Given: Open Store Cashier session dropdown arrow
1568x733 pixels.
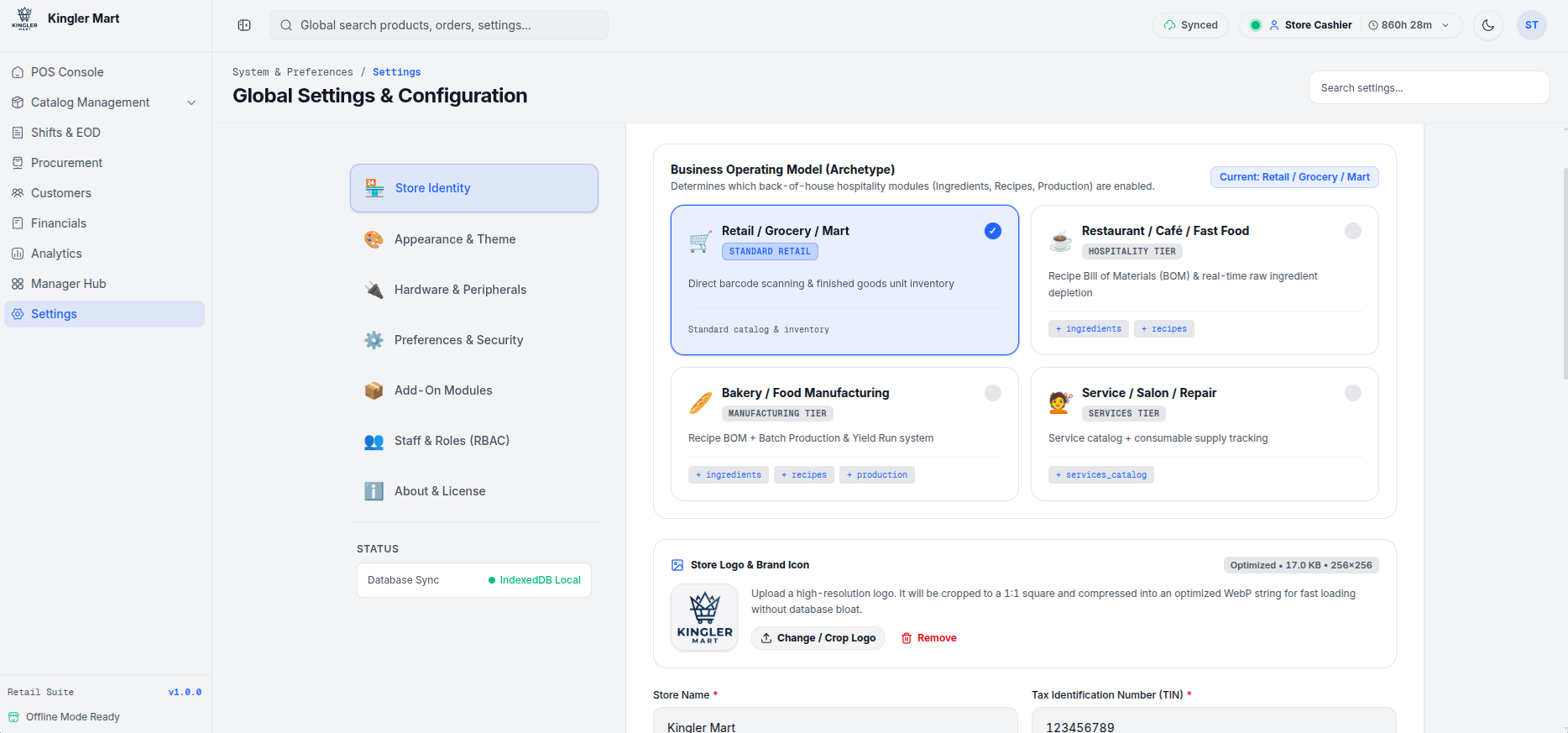Looking at the screenshot, I should click(1445, 25).
